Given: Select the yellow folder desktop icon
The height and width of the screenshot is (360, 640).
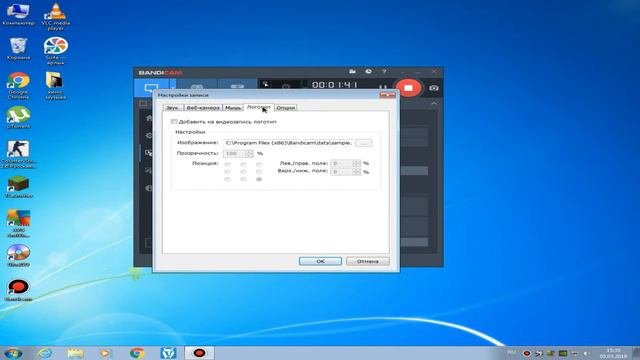Looking at the screenshot, I should pyautogui.click(x=56, y=86).
